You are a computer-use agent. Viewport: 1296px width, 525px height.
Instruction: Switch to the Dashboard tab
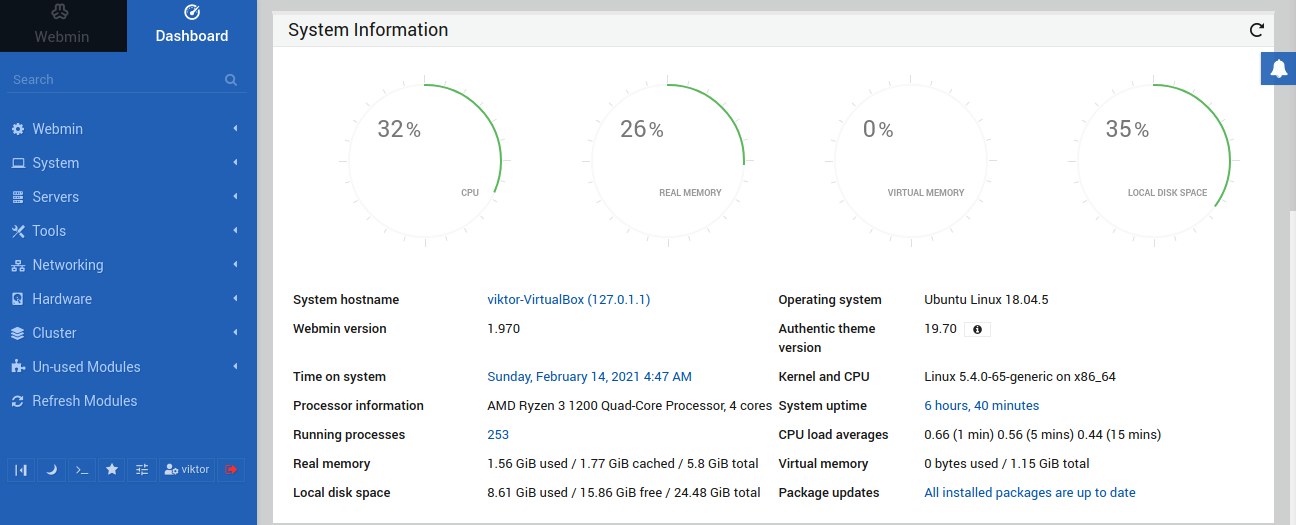[x=192, y=26]
